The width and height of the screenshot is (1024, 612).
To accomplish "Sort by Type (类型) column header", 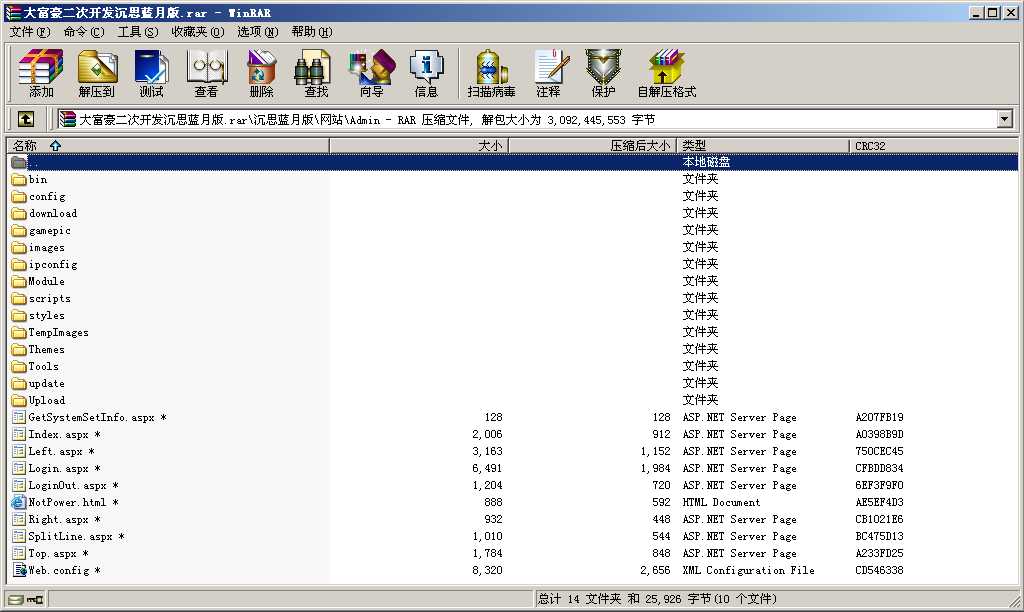I will pyautogui.click(x=763, y=145).
